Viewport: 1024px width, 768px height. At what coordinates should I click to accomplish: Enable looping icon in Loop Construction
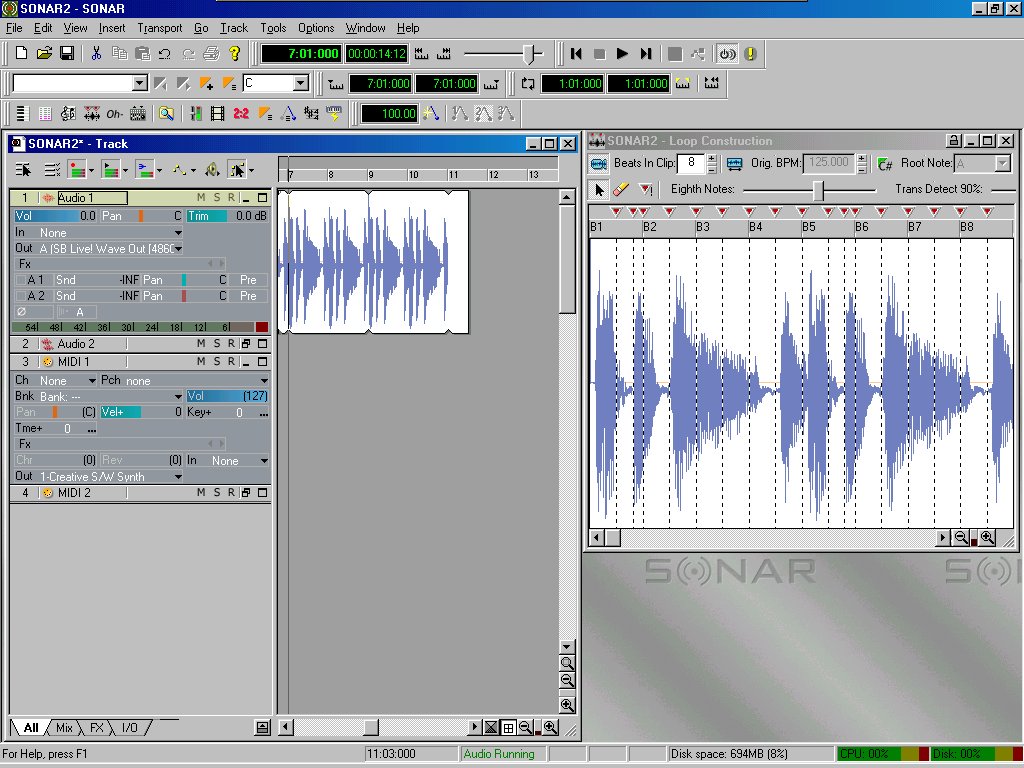pyautogui.click(x=599, y=163)
